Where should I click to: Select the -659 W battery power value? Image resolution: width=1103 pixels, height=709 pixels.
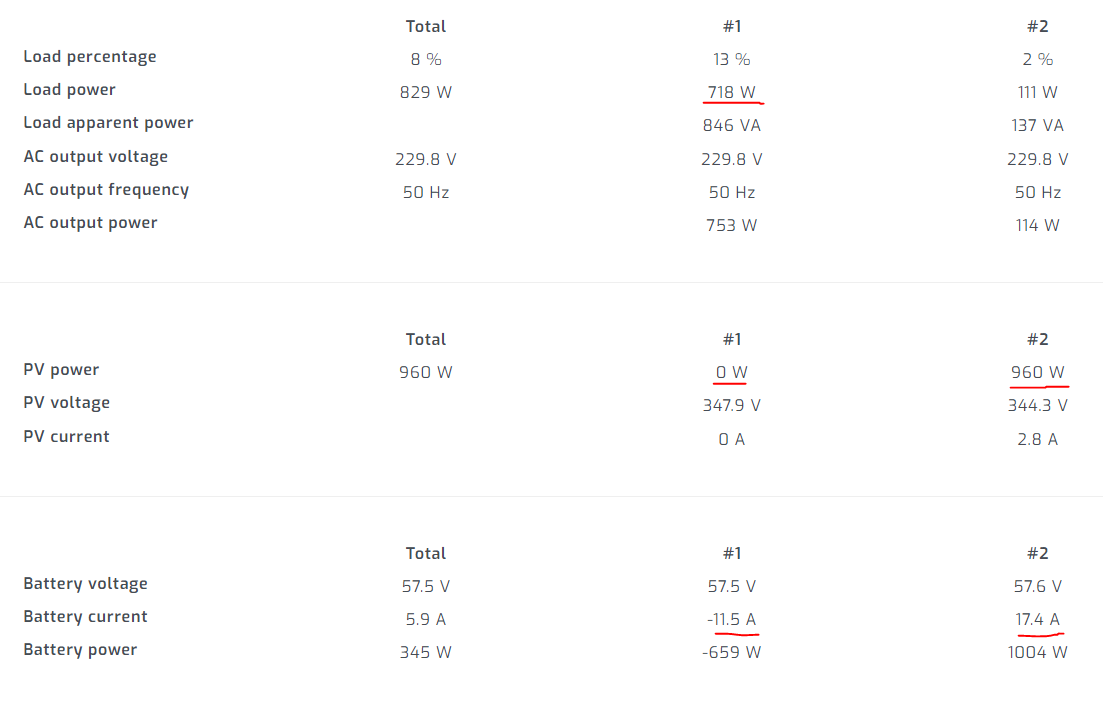[732, 652]
